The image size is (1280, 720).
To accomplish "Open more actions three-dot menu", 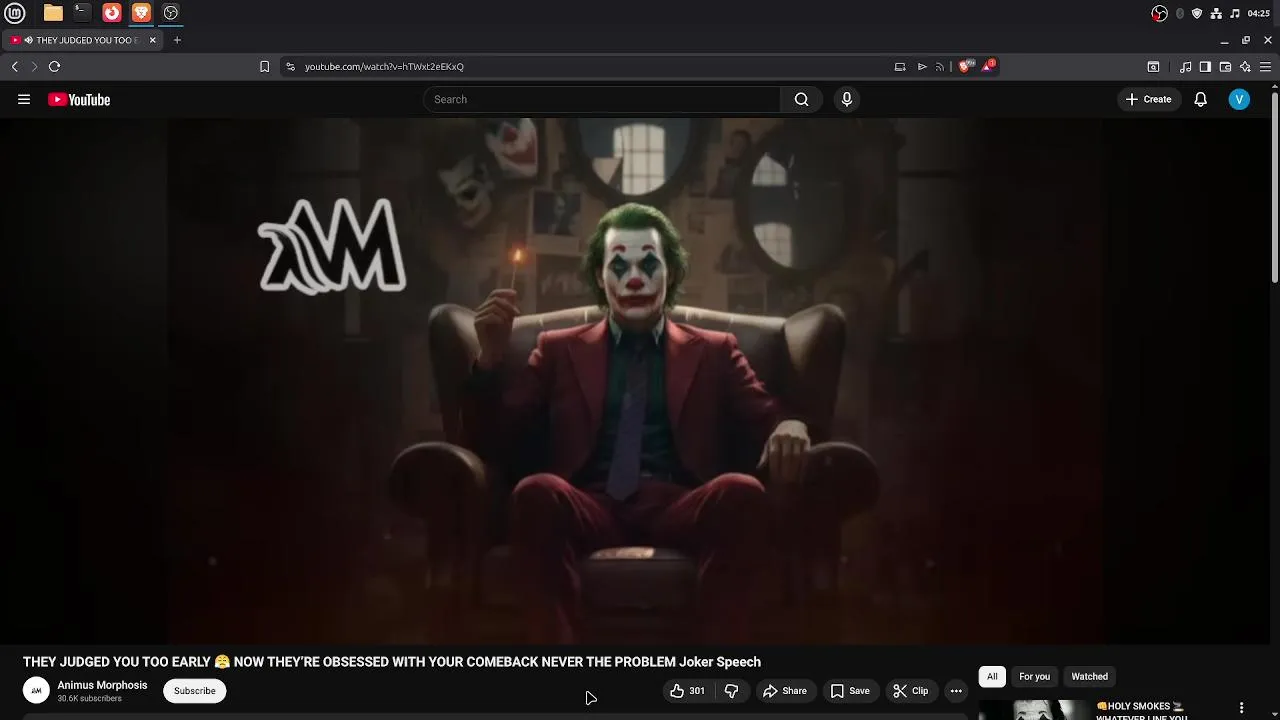I will pyautogui.click(x=956, y=691).
